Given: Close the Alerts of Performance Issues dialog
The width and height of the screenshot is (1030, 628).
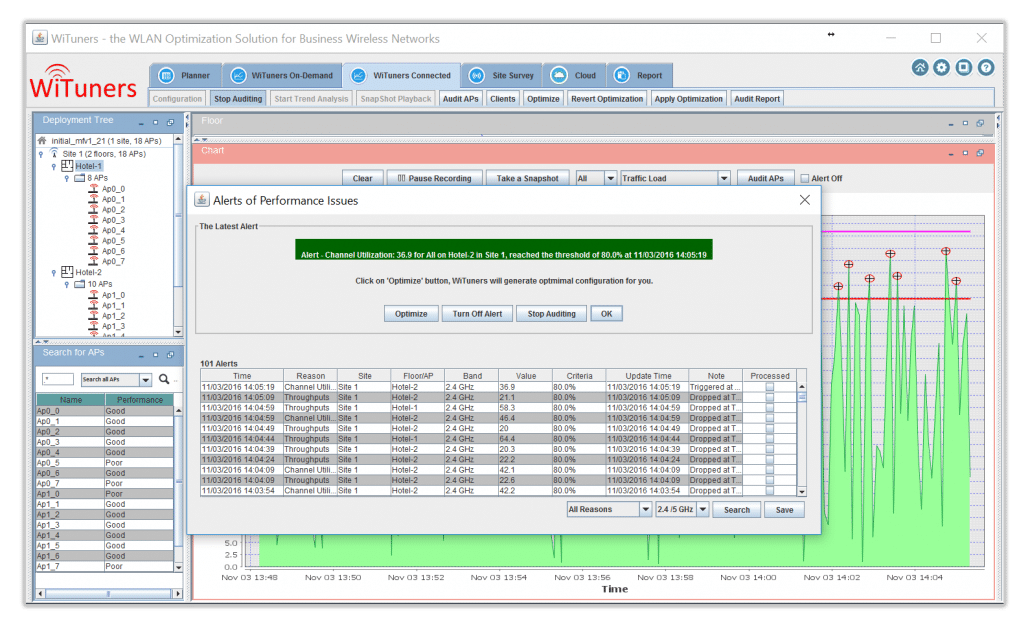Looking at the screenshot, I should 805,200.
